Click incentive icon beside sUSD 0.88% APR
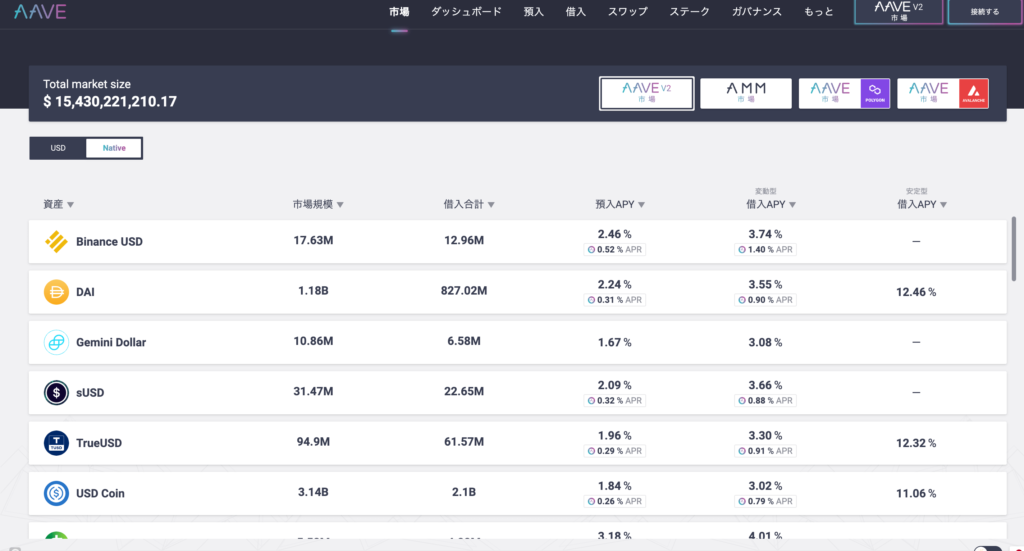The width and height of the screenshot is (1024, 551). (742, 400)
